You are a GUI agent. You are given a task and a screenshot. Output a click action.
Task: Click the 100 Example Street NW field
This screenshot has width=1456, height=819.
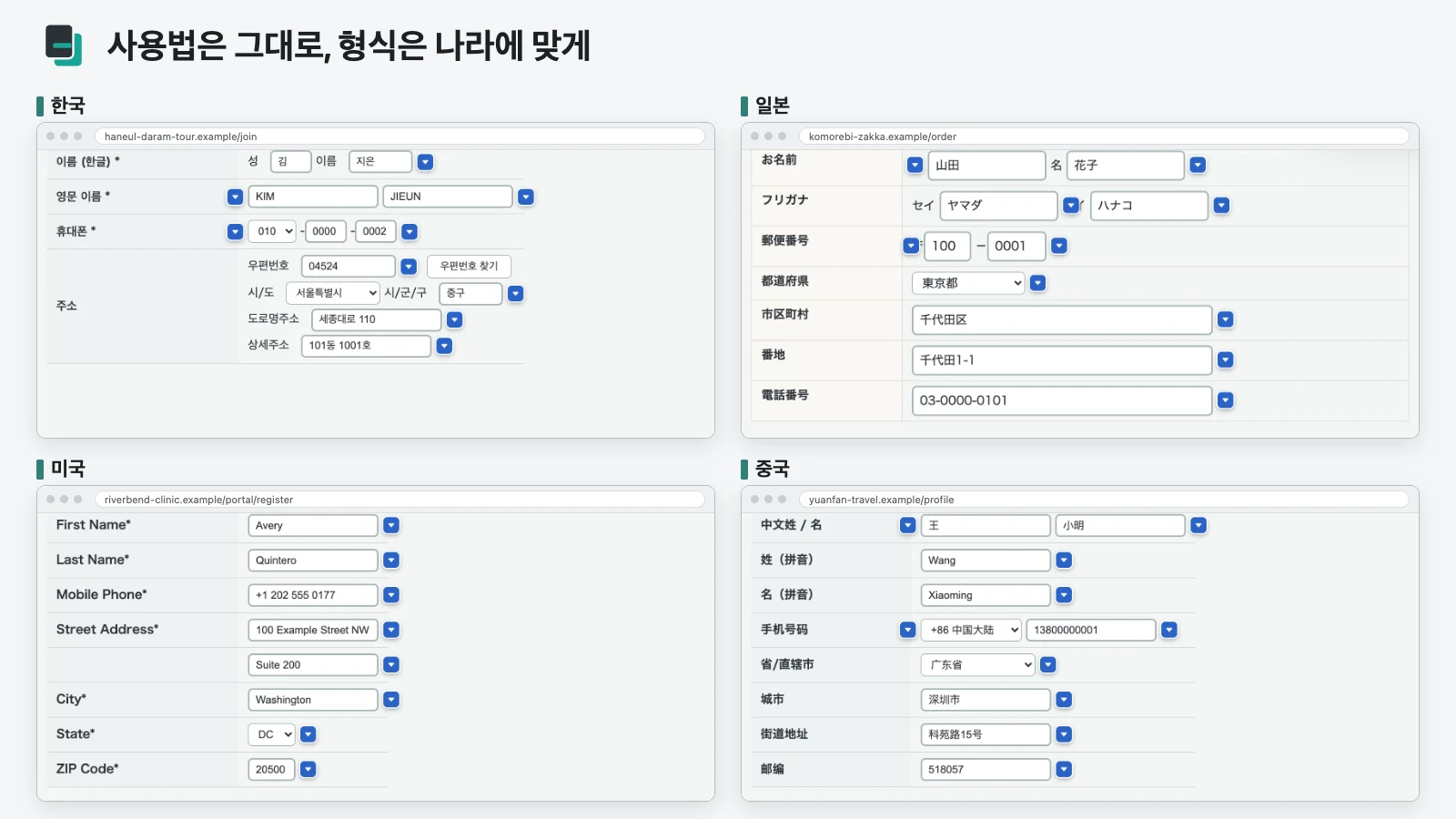click(x=313, y=630)
